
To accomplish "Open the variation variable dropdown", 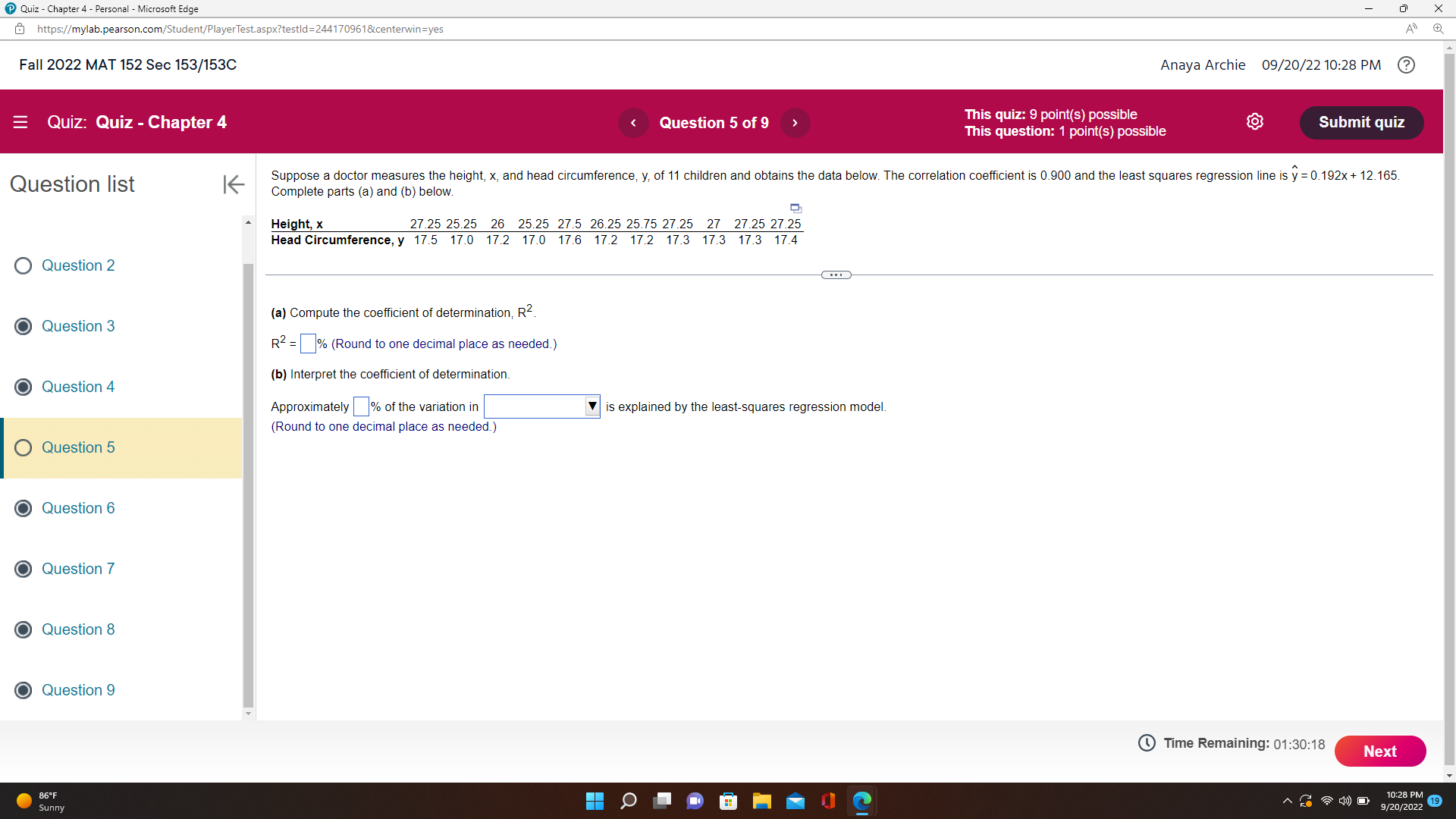I will 591,406.
